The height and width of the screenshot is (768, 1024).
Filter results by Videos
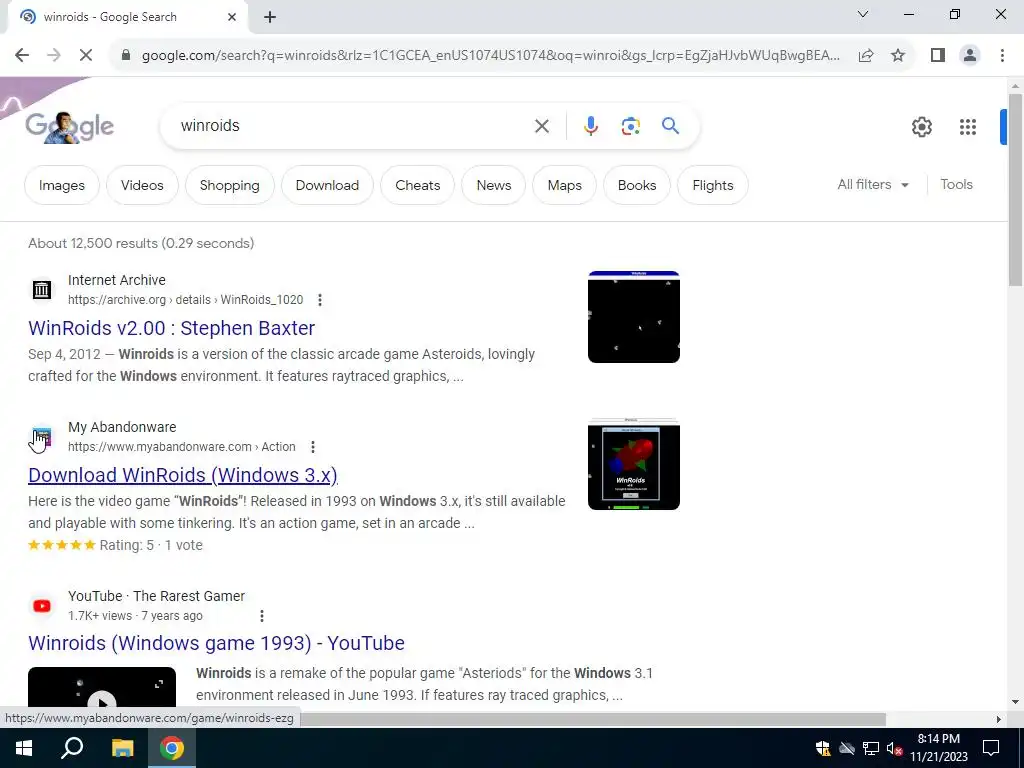(x=142, y=185)
